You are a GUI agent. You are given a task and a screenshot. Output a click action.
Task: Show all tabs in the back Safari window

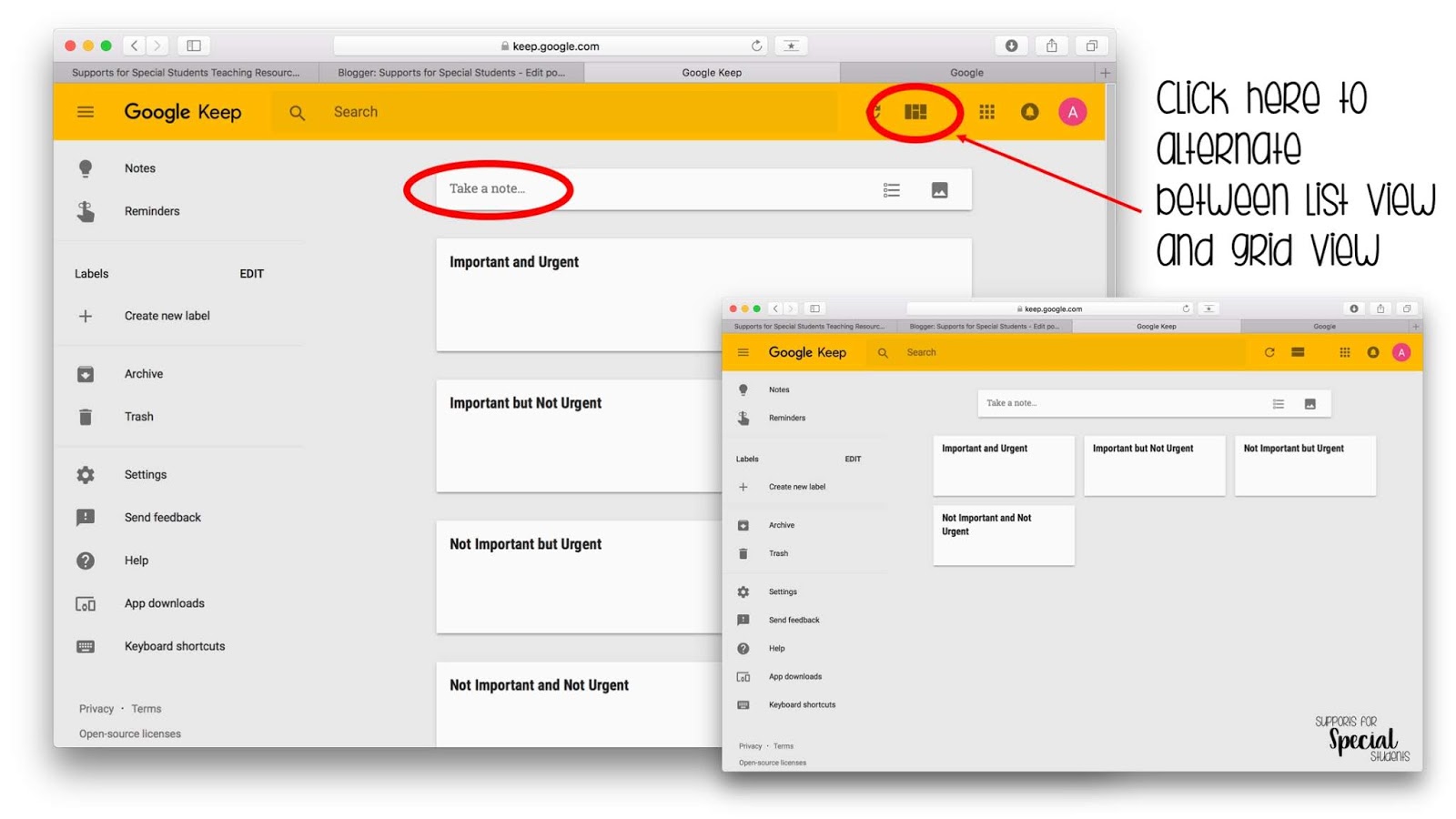click(1091, 45)
